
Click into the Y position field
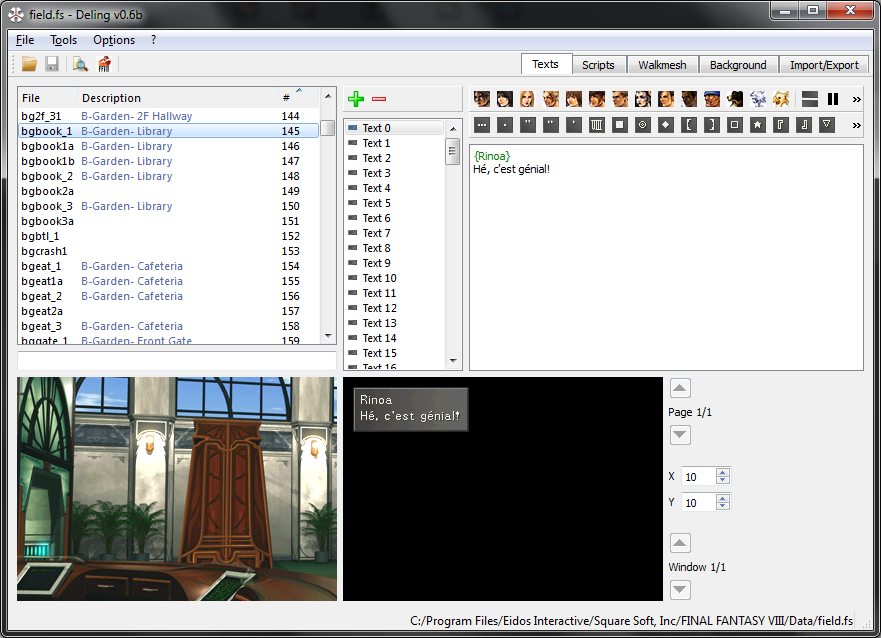point(698,502)
